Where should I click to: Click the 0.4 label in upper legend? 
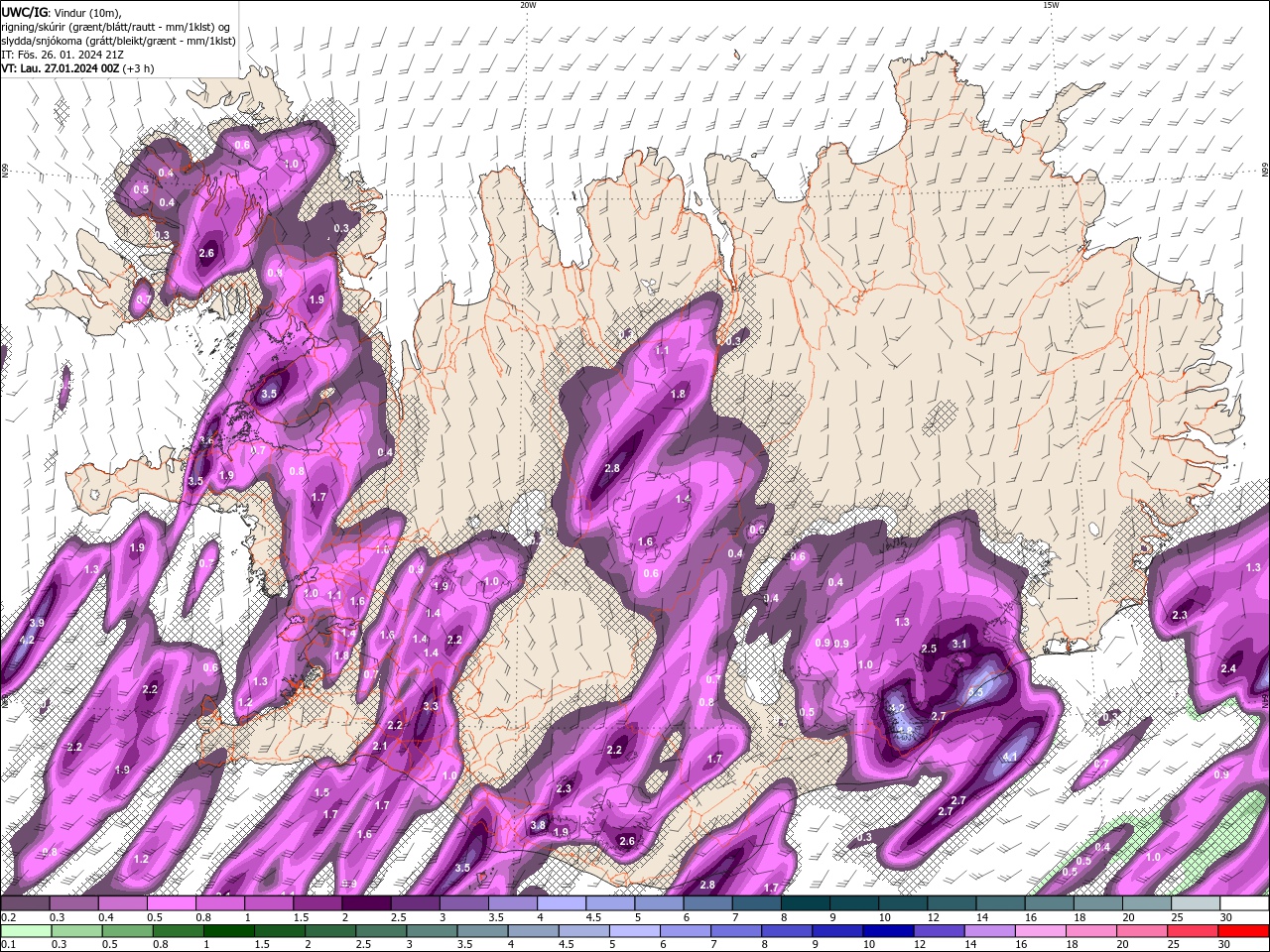106,918
